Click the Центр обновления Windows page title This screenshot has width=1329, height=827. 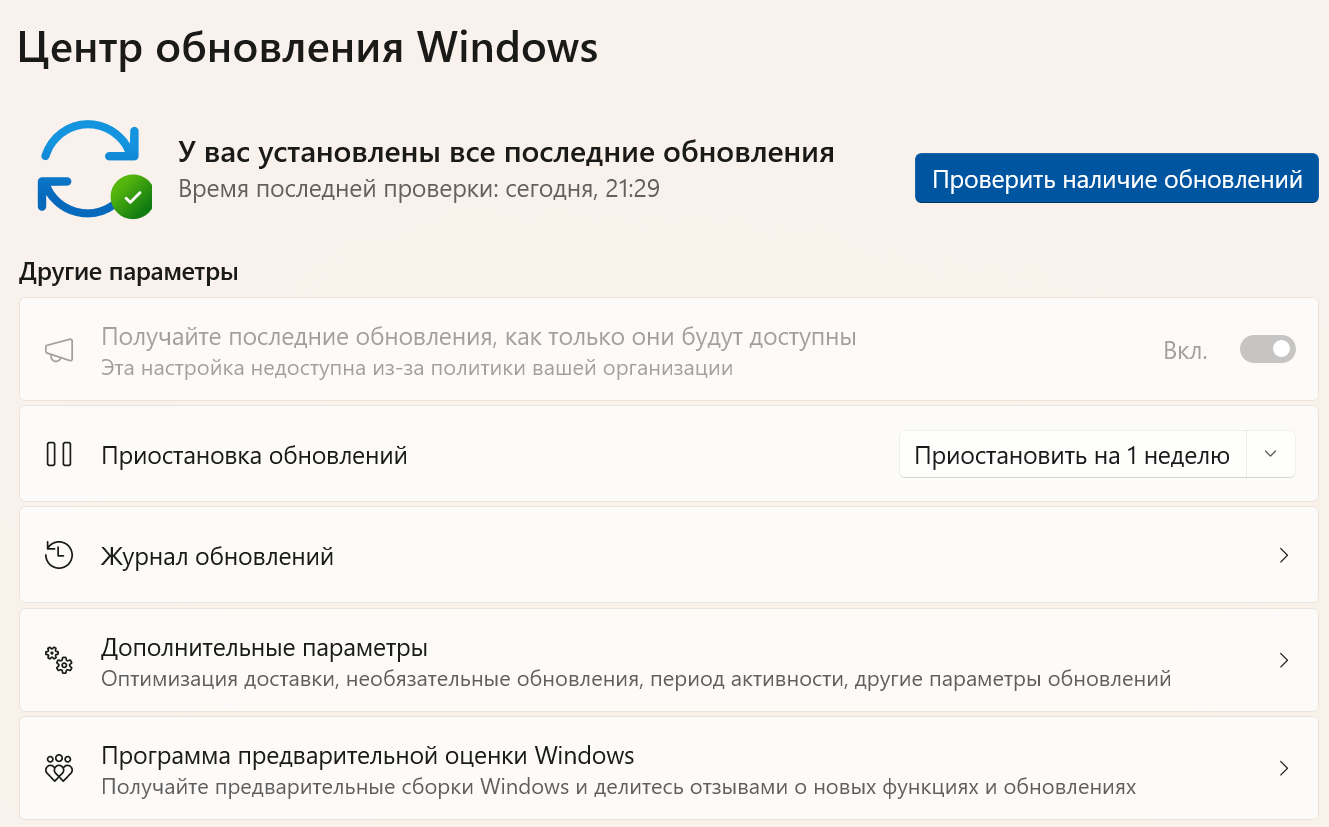[x=308, y=47]
